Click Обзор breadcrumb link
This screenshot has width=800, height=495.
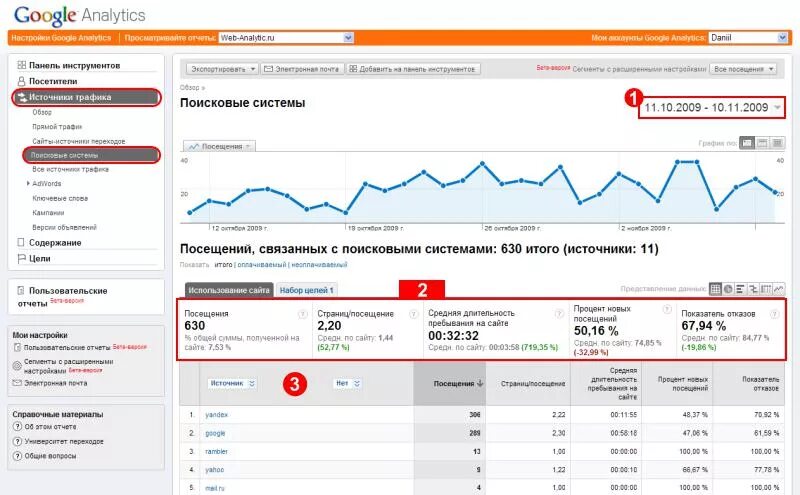point(189,88)
